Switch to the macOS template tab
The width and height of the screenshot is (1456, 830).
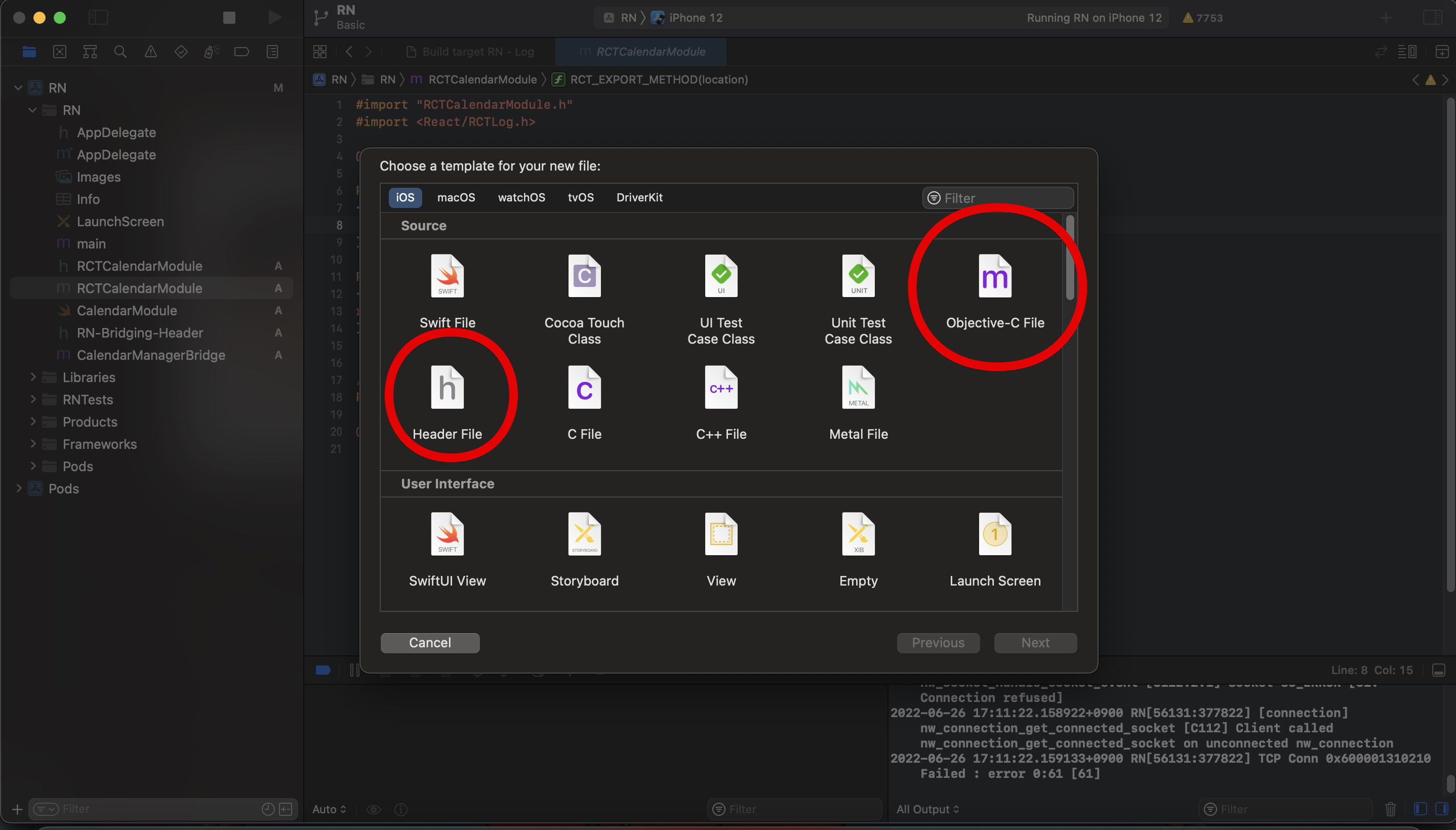pos(456,197)
